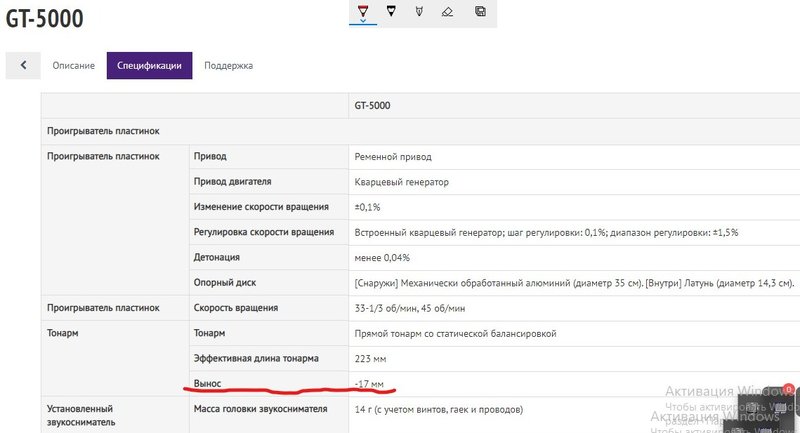
Task: Click the Изменение скорости вращения label
Action: click(261, 207)
